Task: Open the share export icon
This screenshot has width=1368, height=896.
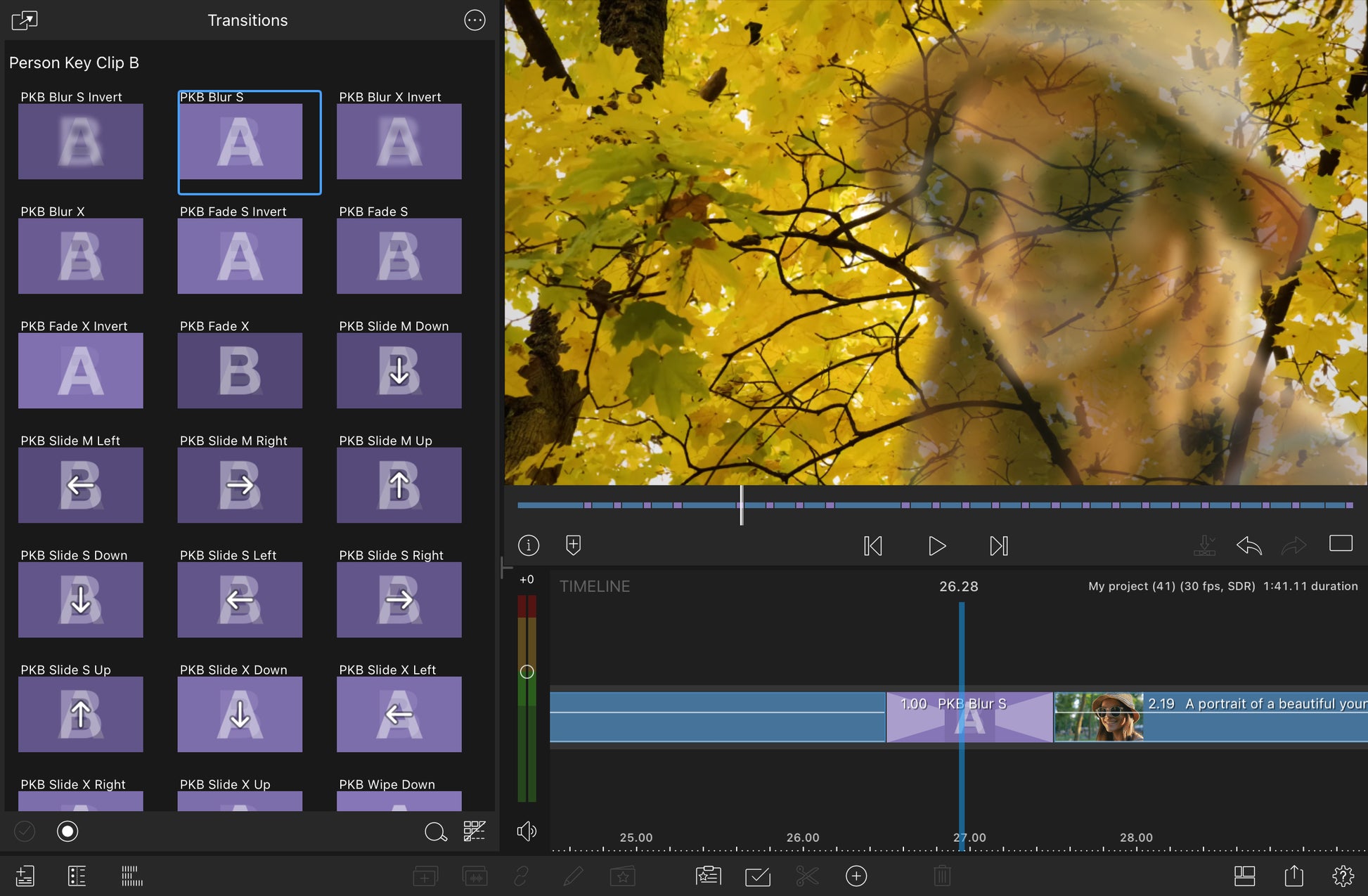Action: click(1293, 876)
